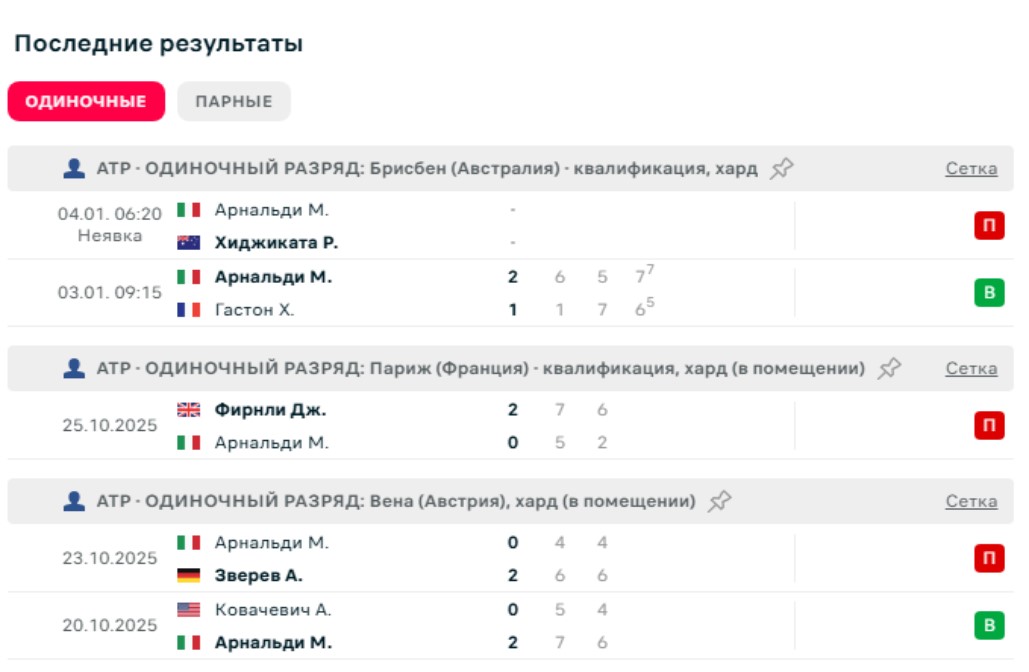
Task: Click the green win badge for Gaston match
Action: click(x=989, y=293)
